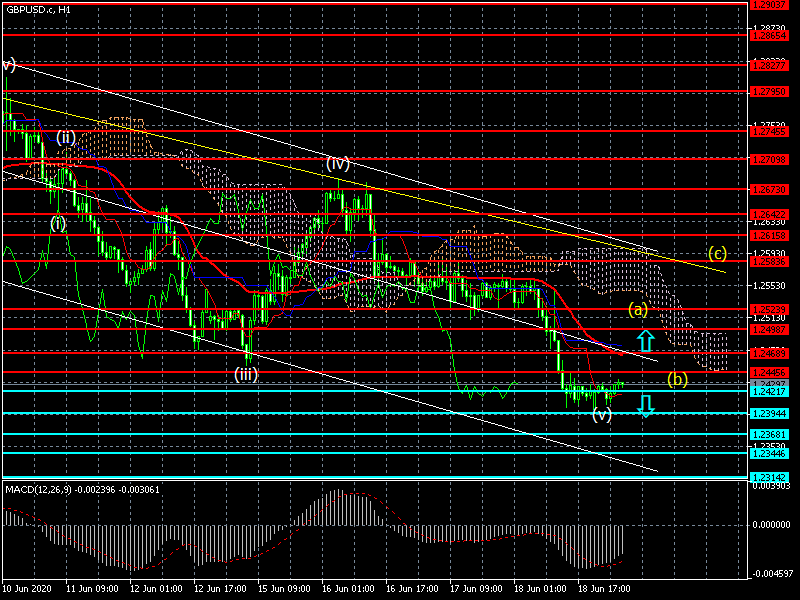Click the 11 Jun 09:00 time label

pos(92,589)
